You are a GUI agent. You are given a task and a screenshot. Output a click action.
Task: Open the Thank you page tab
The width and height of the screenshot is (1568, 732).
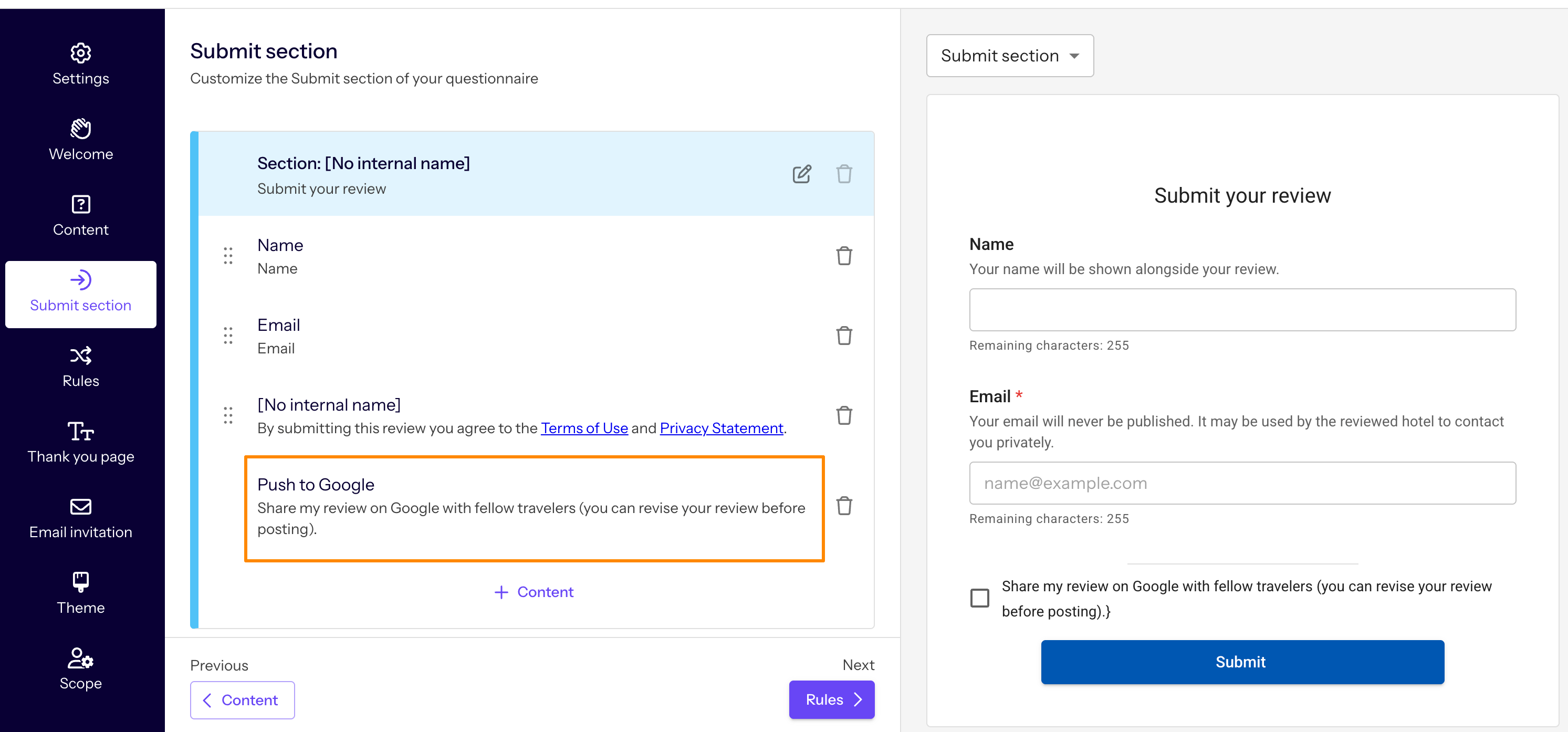point(81,442)
